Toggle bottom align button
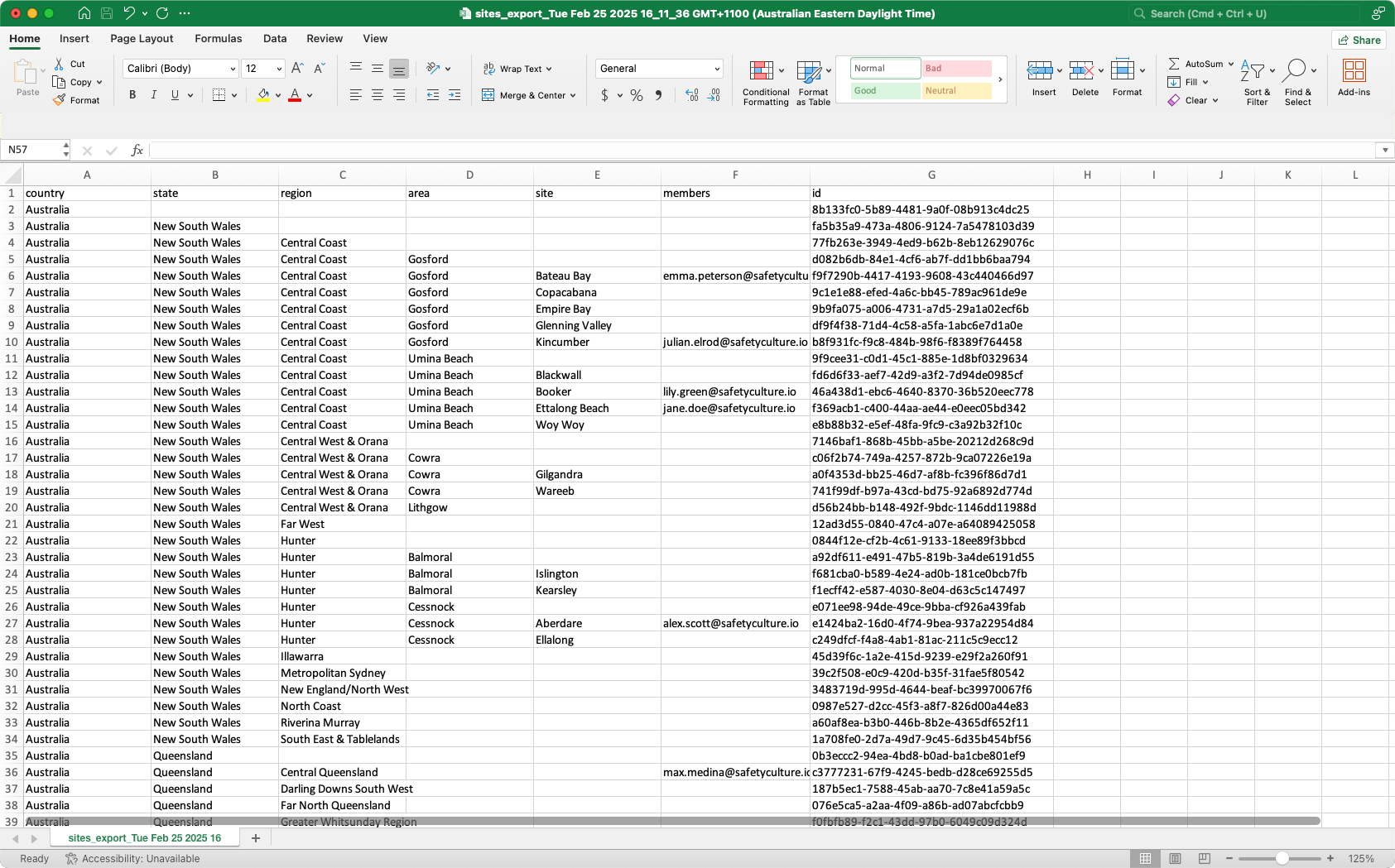The image size is (1395, 868). pos(399,69)
